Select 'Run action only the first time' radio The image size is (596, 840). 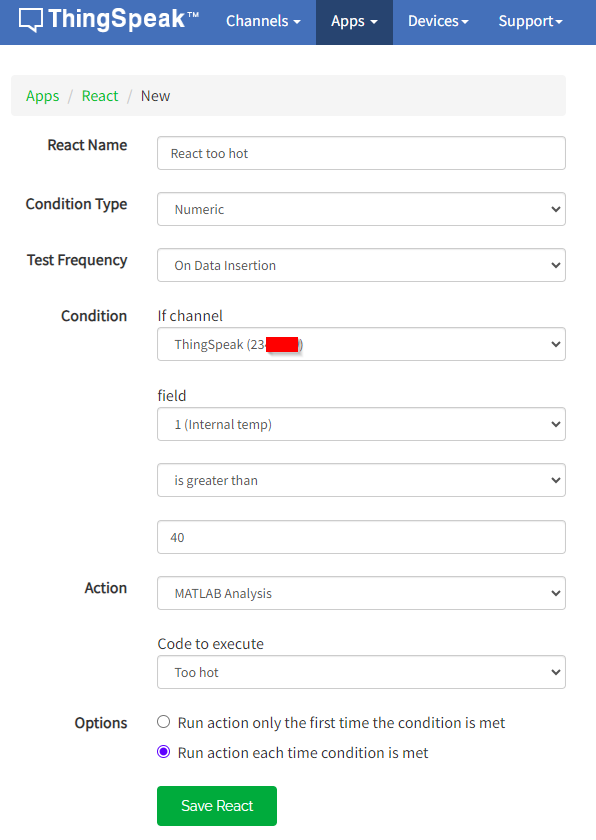(163, 722)
